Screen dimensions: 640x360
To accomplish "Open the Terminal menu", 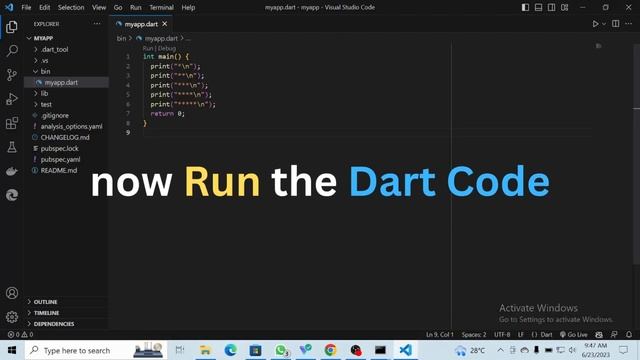I will tap(161, 7).
